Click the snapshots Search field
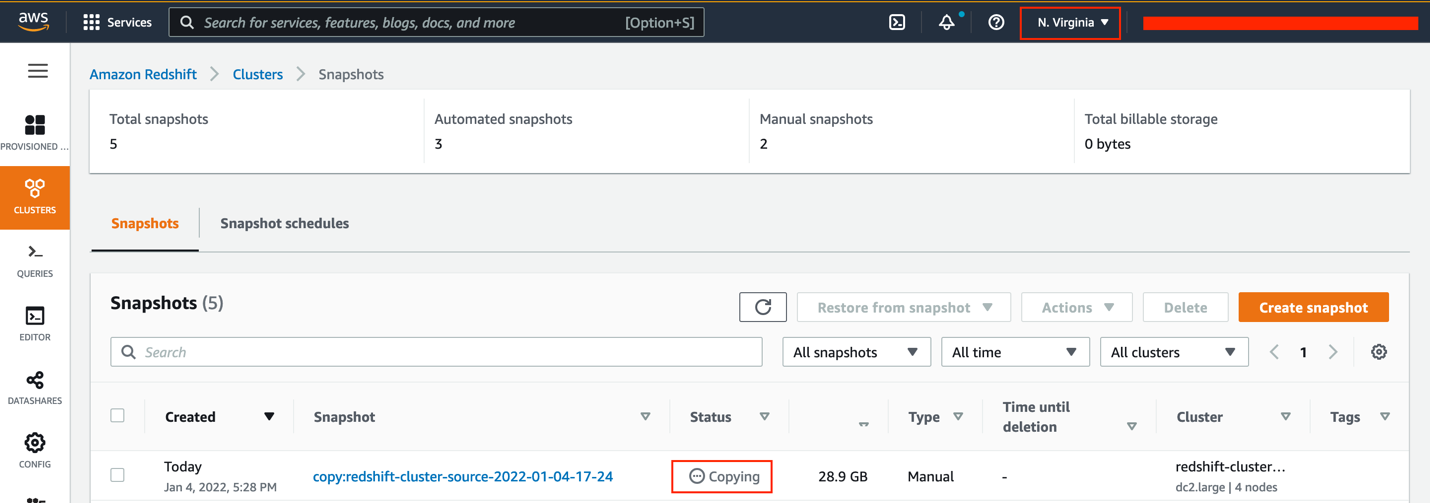 tap(436, 352)
